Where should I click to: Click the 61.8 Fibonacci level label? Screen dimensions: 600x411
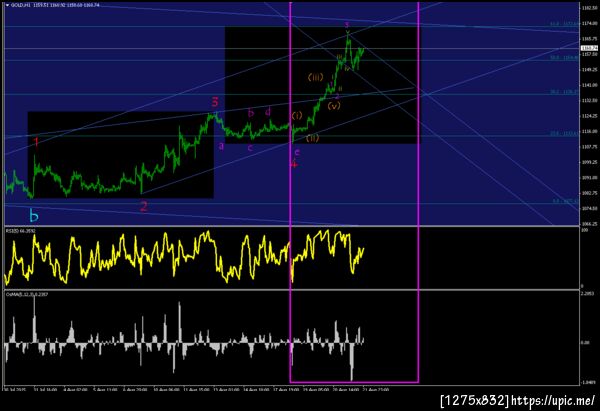[564, 24]
